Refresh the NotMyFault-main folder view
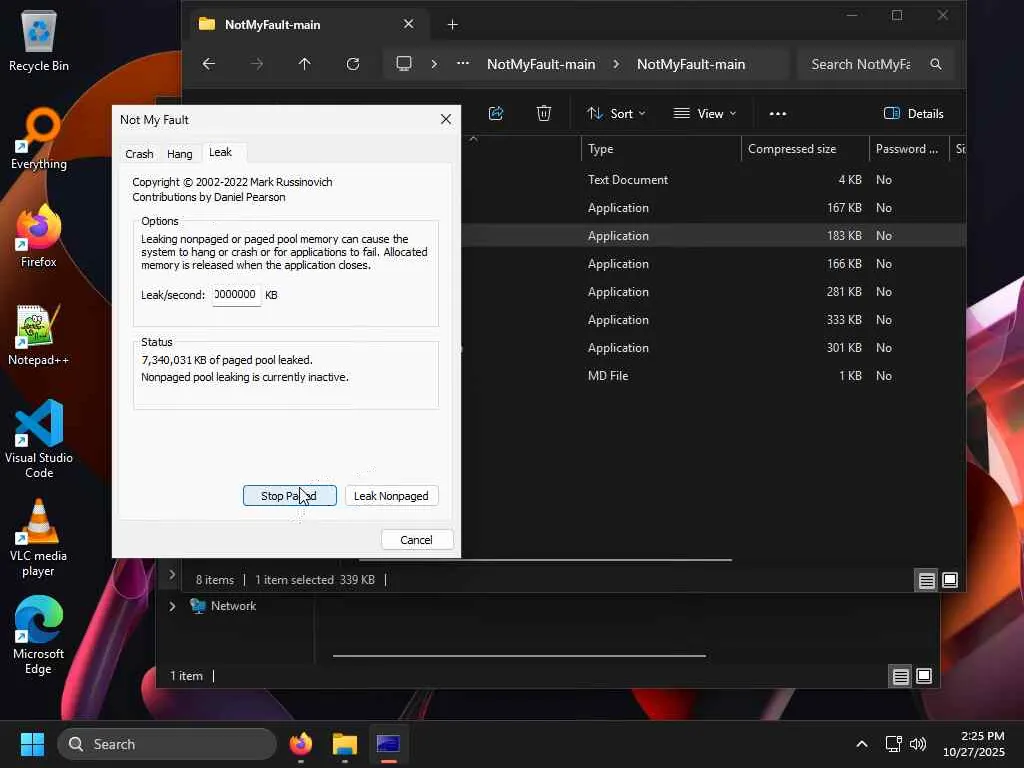The height and width of the screenshot is (768, 1024). pyautogui.click(x=353, y=64)
